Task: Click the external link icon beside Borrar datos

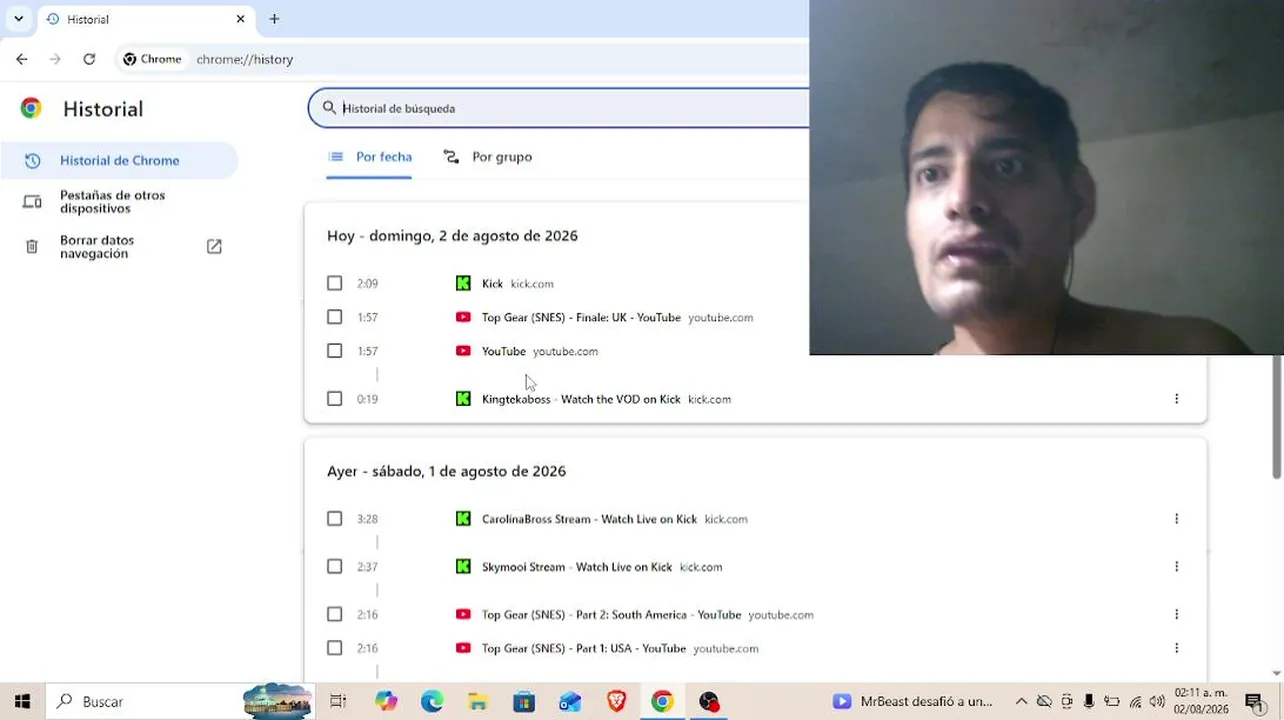Action: pos(214,246)
